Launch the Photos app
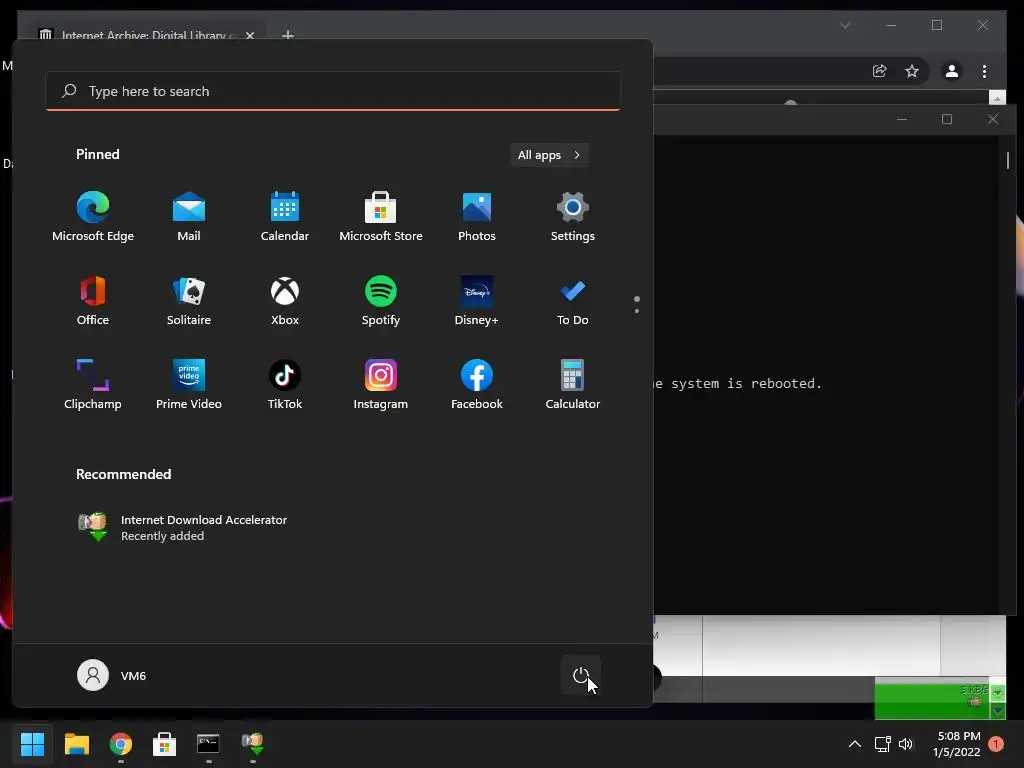The height and width of the screenshot is (768, 1024). (477, 217)
